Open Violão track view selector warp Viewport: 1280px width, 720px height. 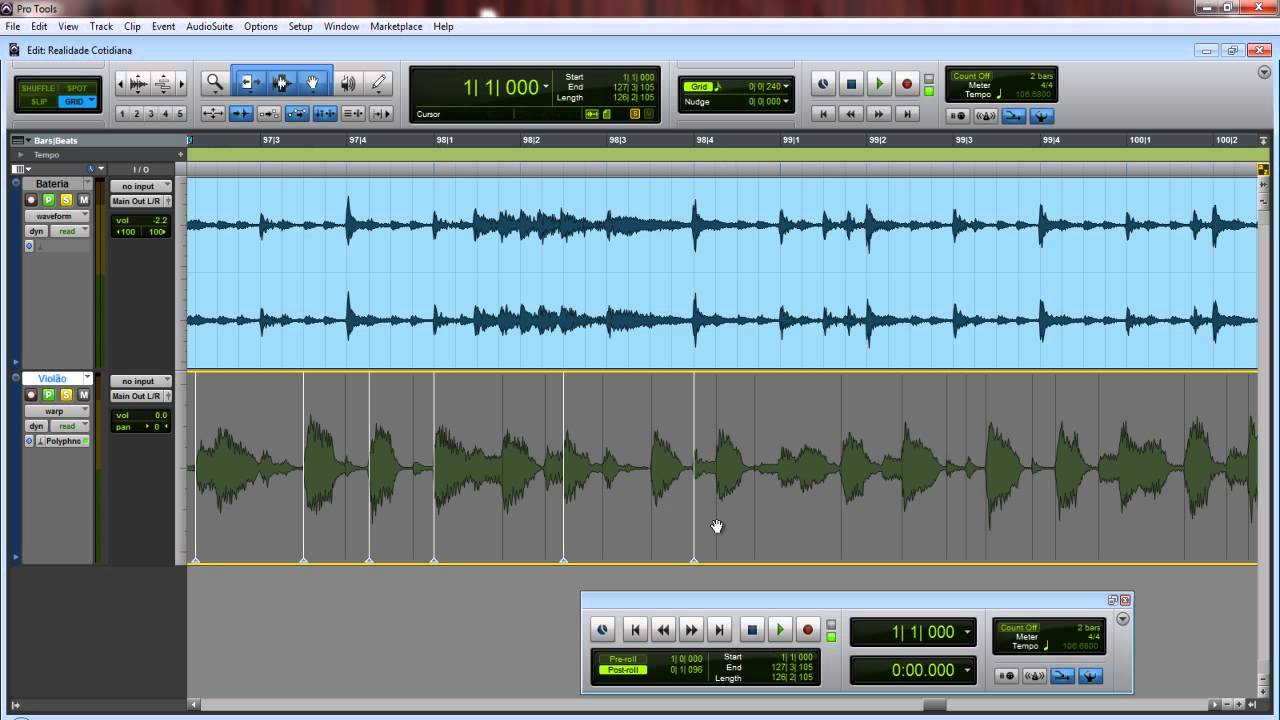[x=57, y=411]
